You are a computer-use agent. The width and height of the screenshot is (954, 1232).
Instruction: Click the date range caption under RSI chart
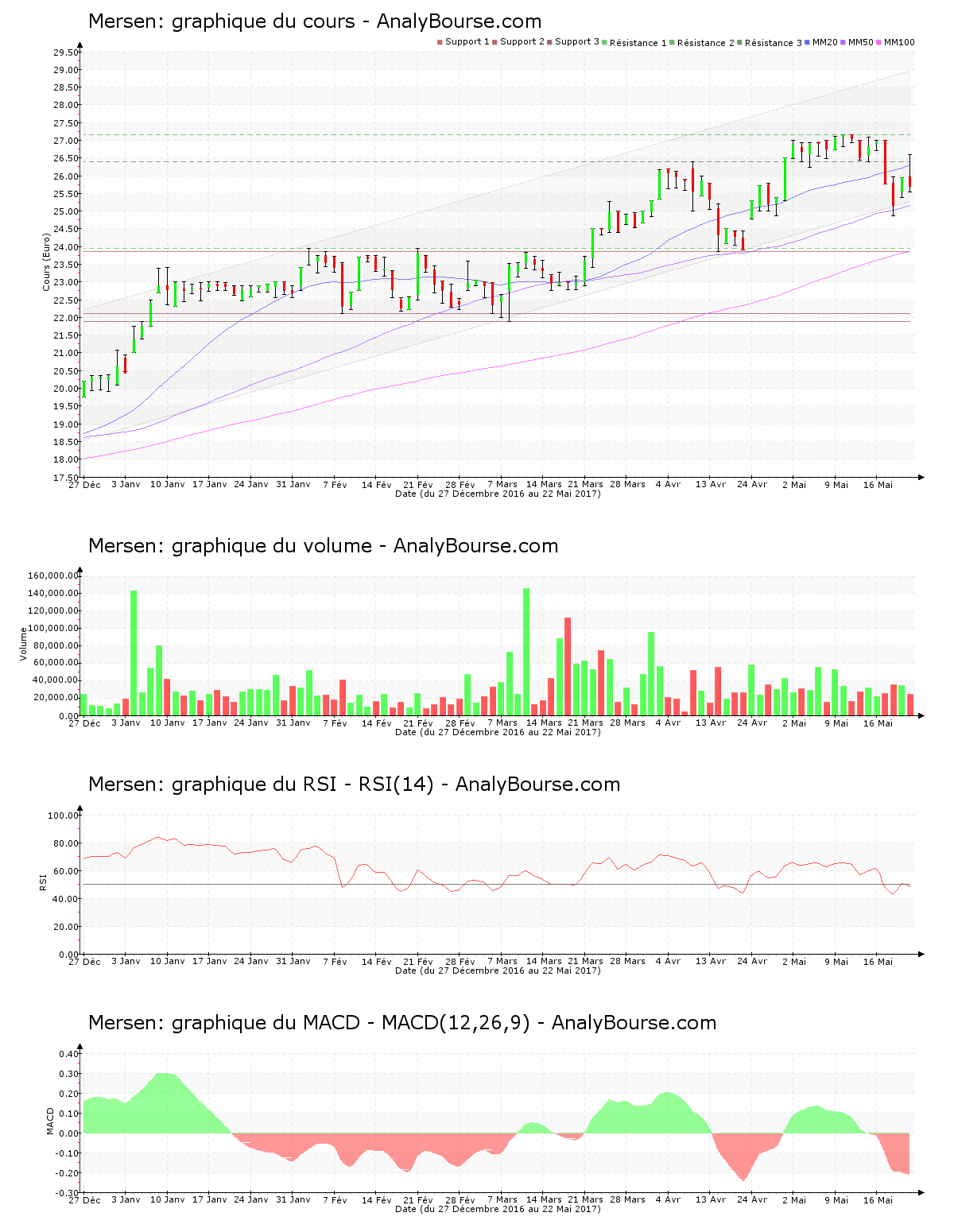click(498, 970)
